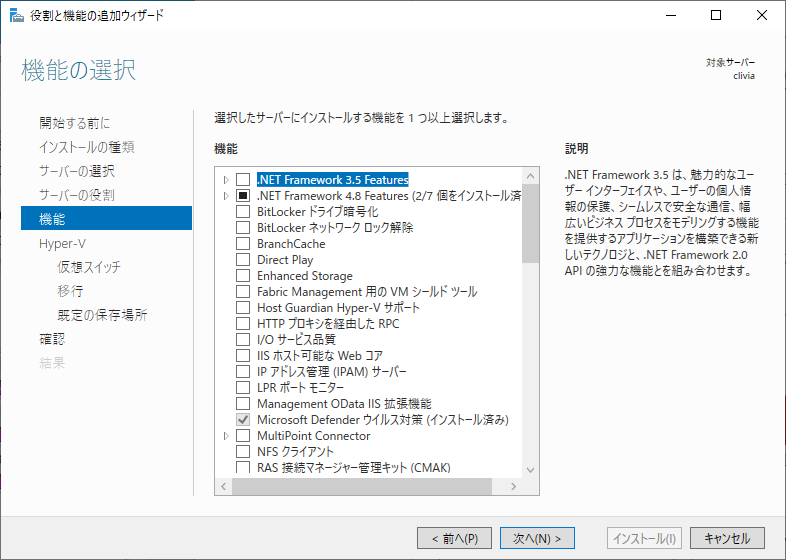The height and width of the screenshot is (560, 786).
Task: Open 確認 step in sidebar
Action: point(52,339)
